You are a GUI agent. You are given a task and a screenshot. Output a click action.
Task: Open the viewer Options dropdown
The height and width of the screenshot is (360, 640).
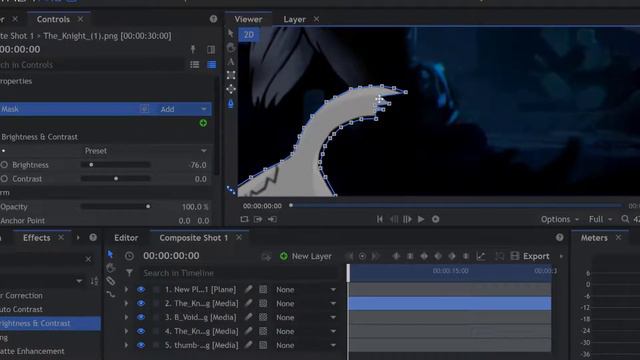point(560,219)
